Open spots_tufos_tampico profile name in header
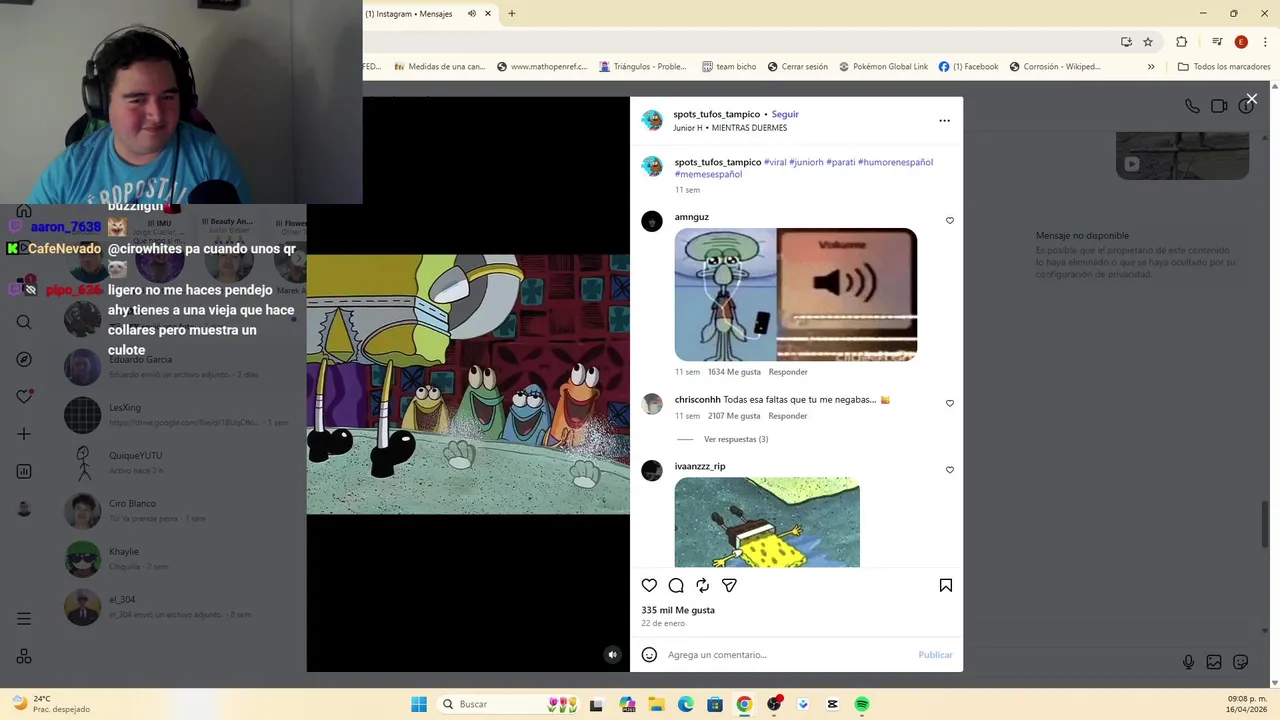 click(x=716, y=114)
